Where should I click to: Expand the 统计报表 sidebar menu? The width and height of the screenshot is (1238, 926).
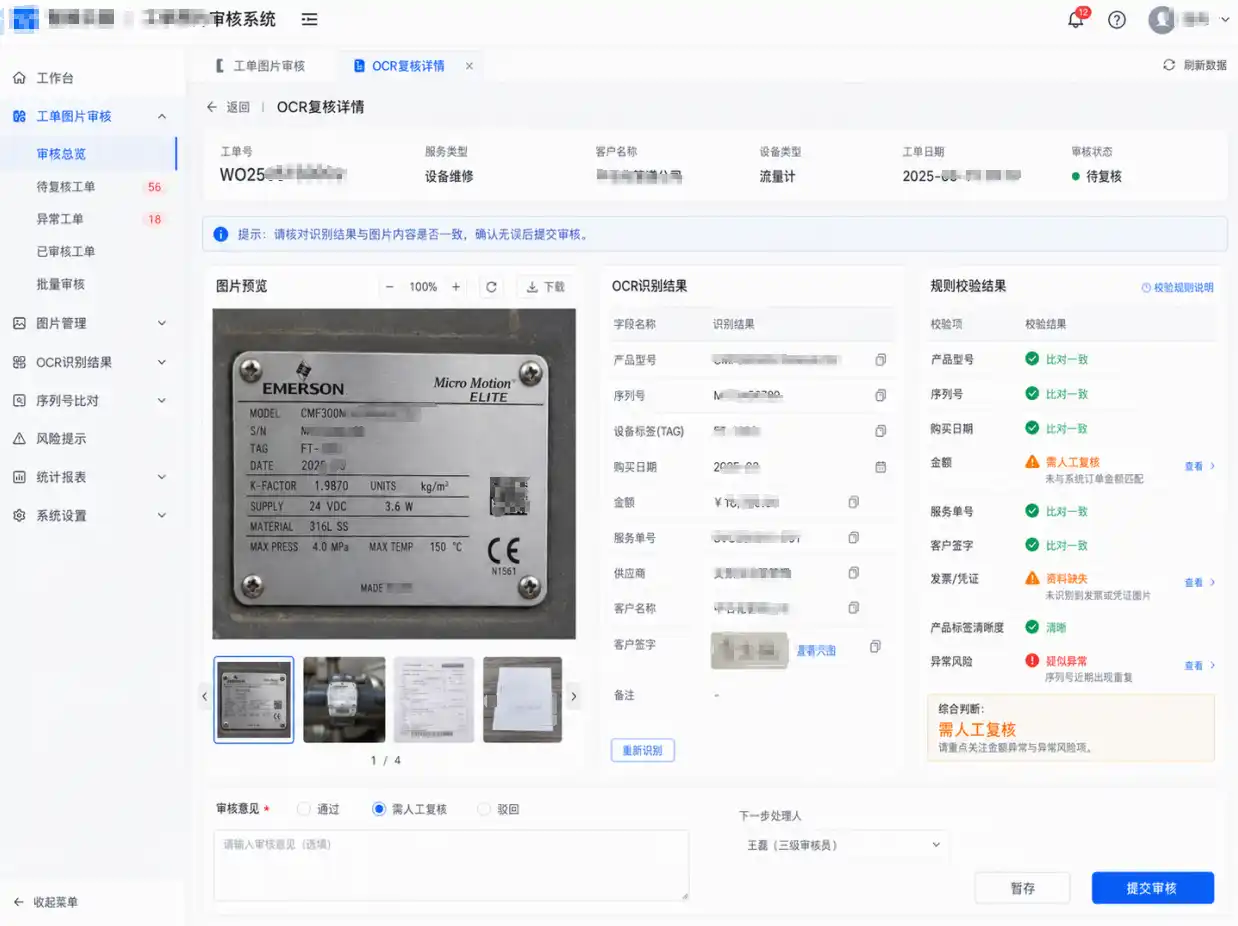[x=162, y=477]
